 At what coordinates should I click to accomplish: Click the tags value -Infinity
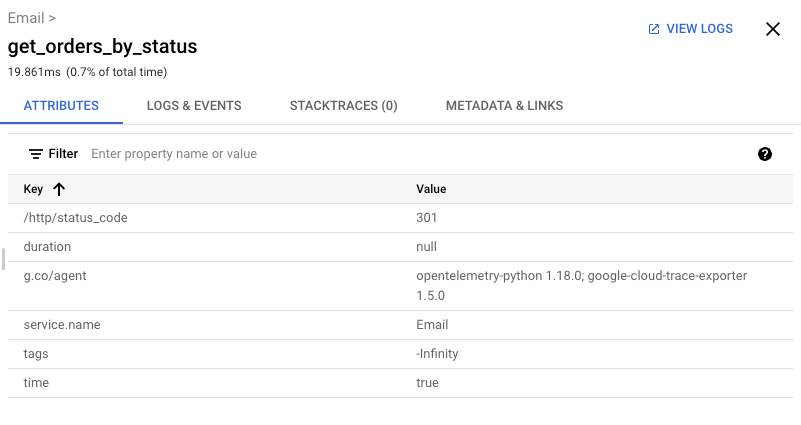point(437,353)
